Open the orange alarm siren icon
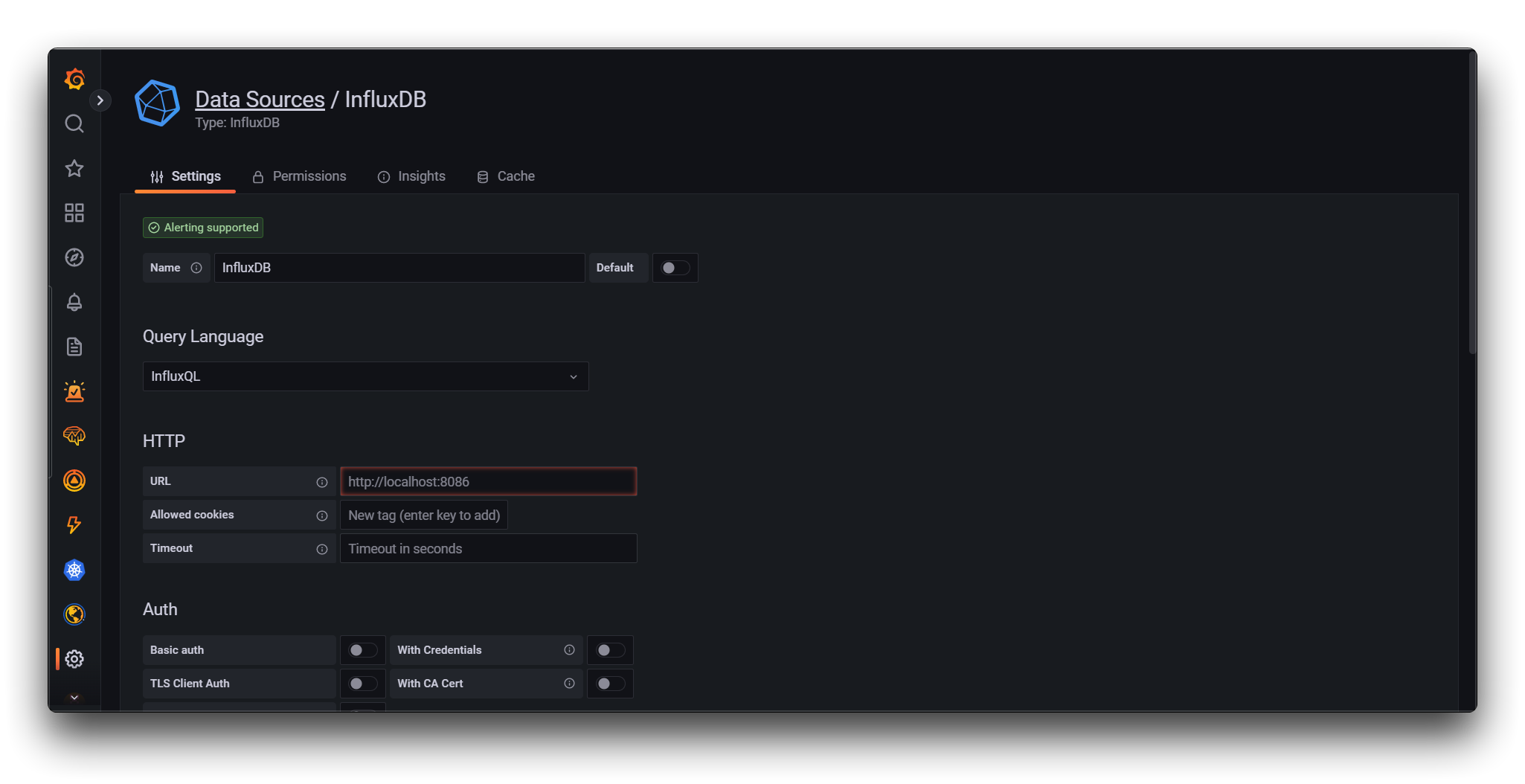 74,391
